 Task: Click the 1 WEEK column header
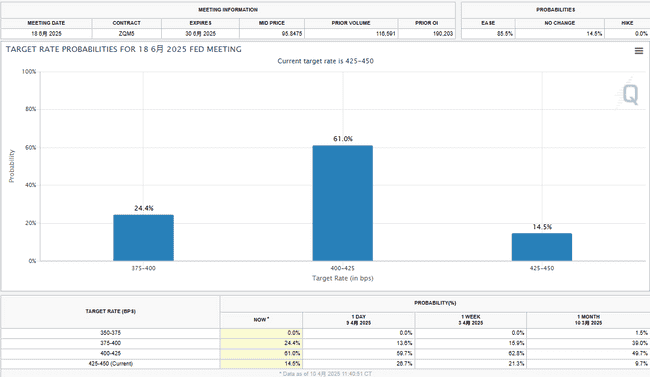pyautogui.click(x=471, y=320)
